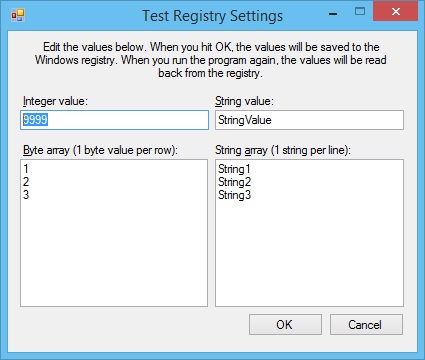
Task: Click the String1 line in string array
Action: coord(234,169)
